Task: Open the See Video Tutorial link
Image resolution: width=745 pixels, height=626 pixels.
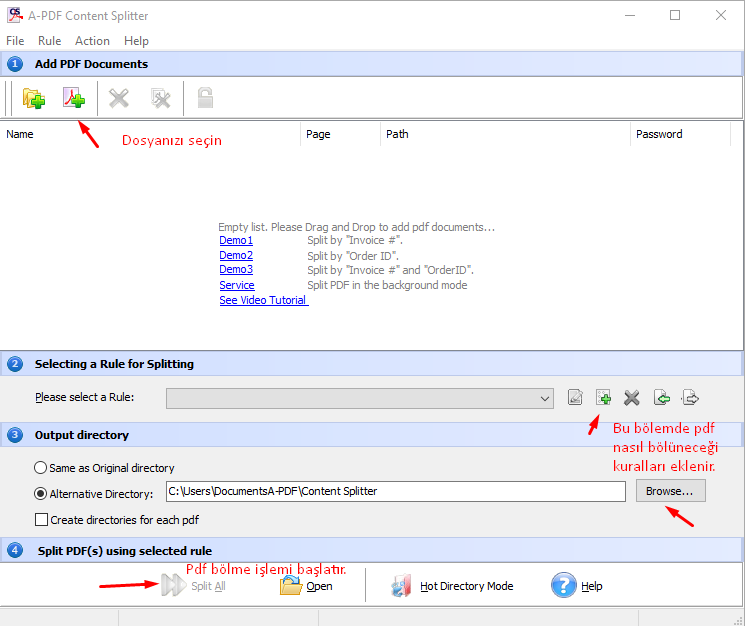Action: pos(264,300)
